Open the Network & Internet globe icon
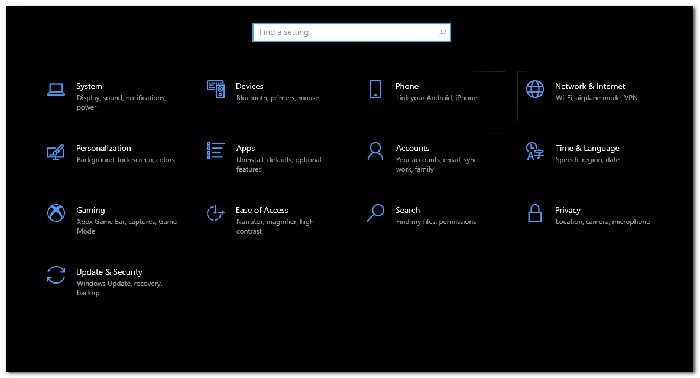This screenshot has width=700, height=378. 535,89
